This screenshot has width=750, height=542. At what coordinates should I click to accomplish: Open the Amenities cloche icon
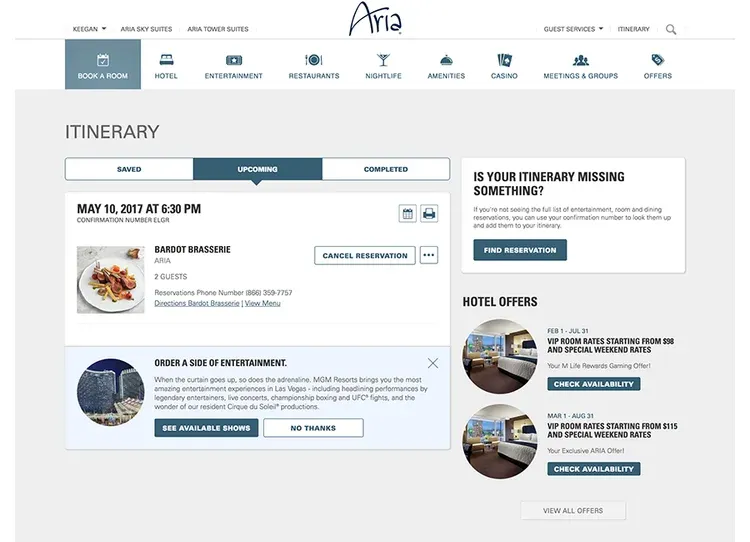coord(446,60)
